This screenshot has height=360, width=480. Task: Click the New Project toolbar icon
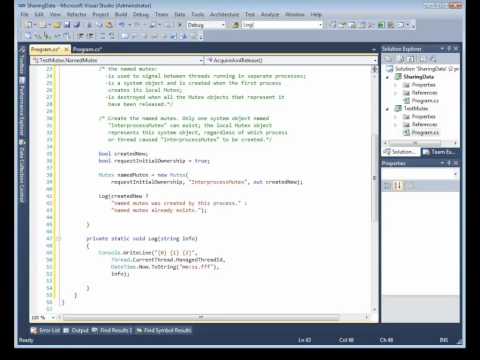[x=29, y=25]
